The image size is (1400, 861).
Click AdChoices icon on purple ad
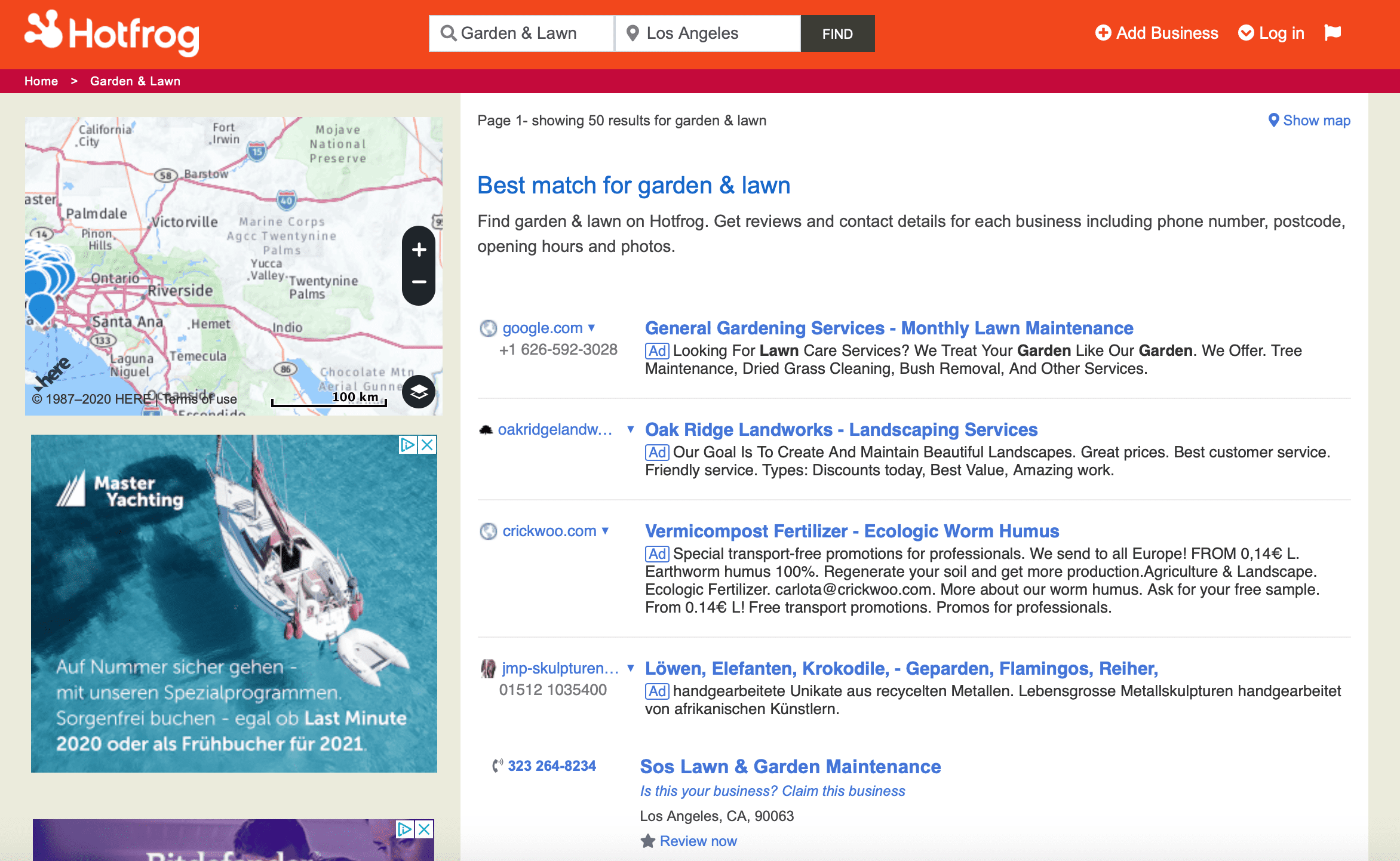click(405, 829)
